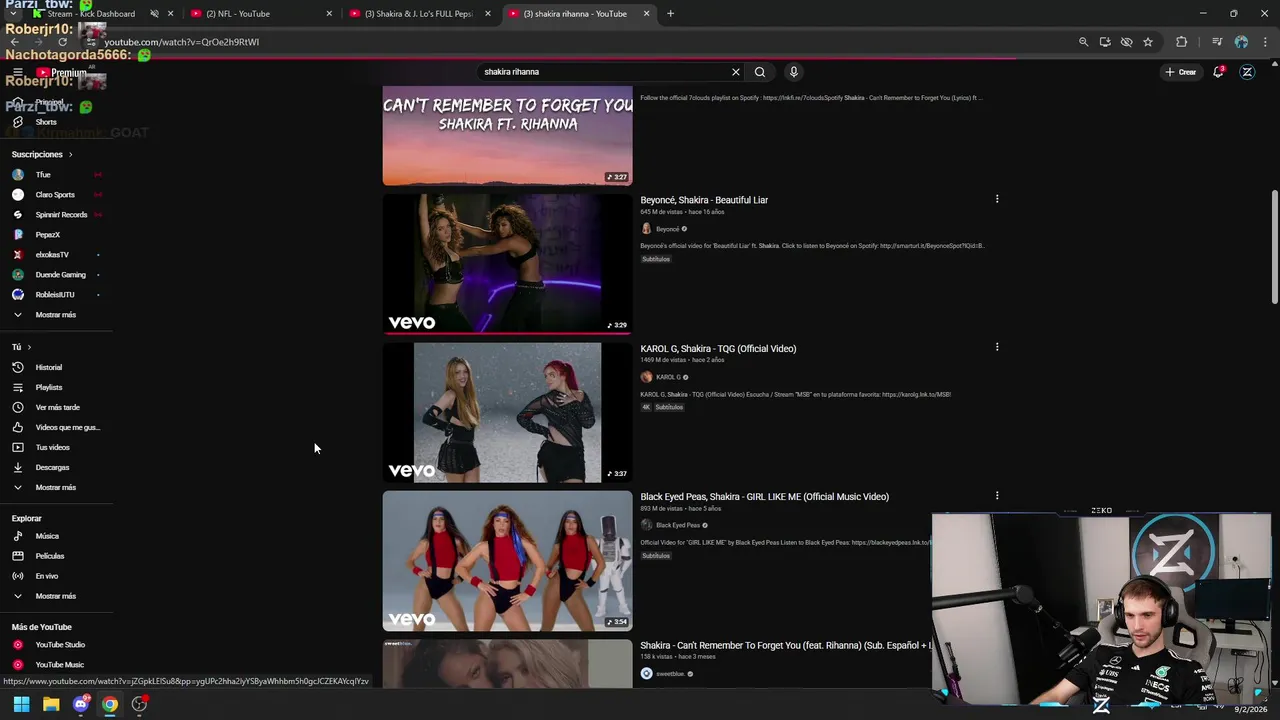Open Can't Remember To Forget You Sub. Español

[x=785, y=646]
